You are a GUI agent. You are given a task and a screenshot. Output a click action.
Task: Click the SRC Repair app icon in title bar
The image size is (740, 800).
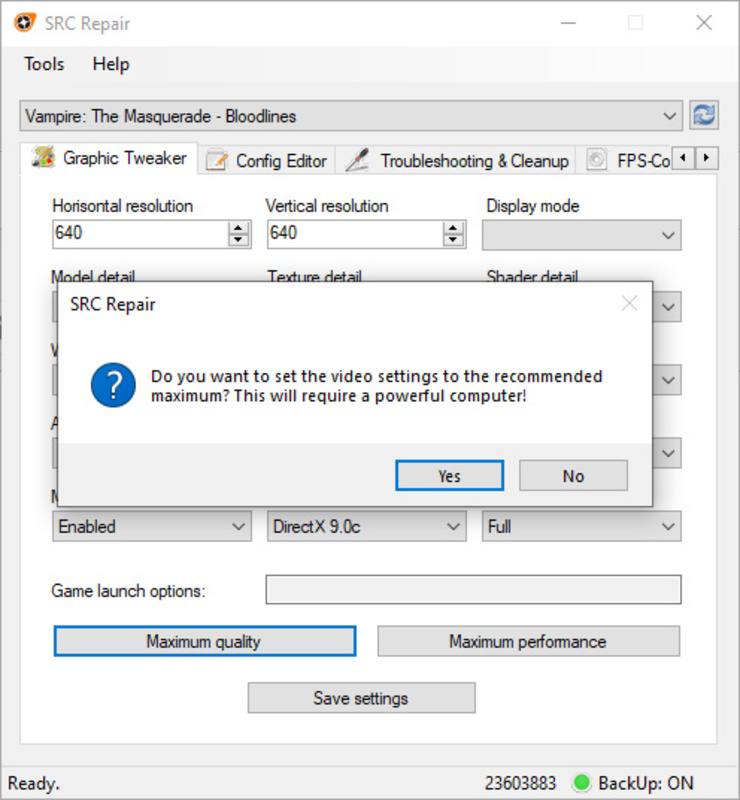24,23
